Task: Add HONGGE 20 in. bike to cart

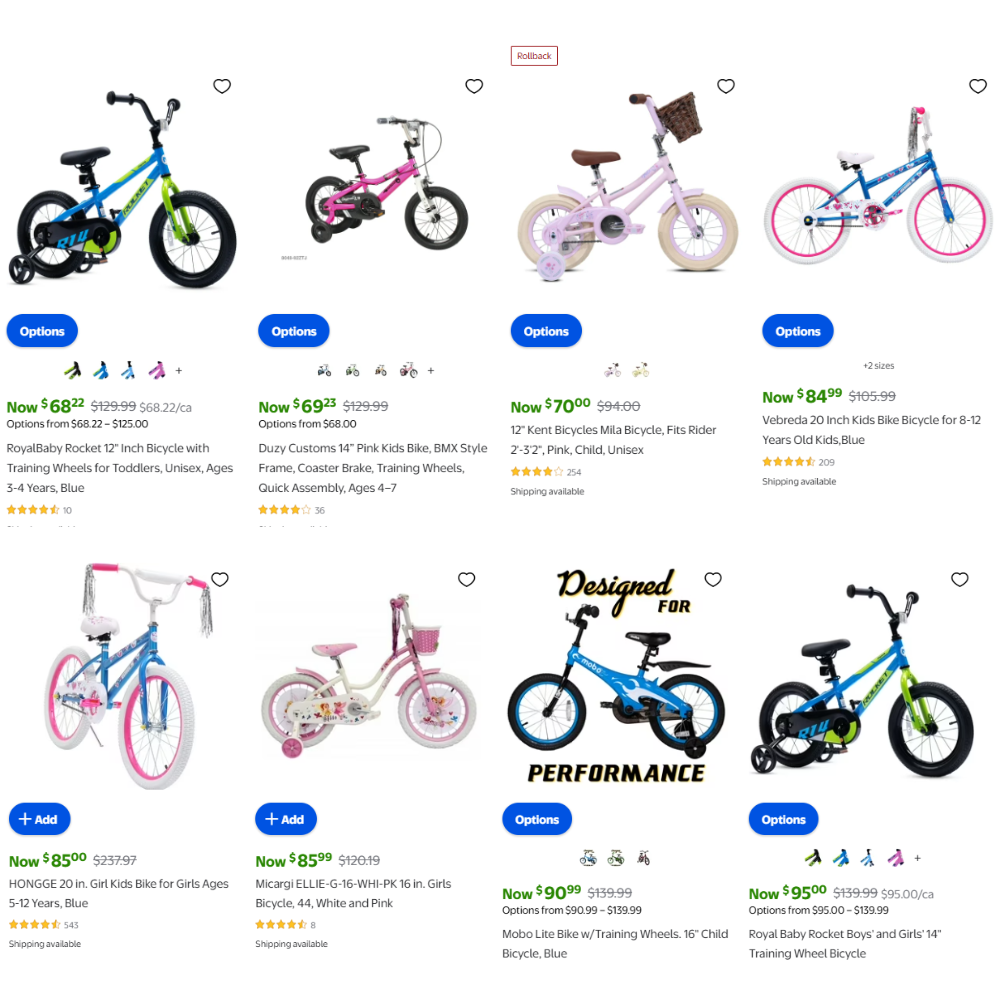Action: [40, 819]
